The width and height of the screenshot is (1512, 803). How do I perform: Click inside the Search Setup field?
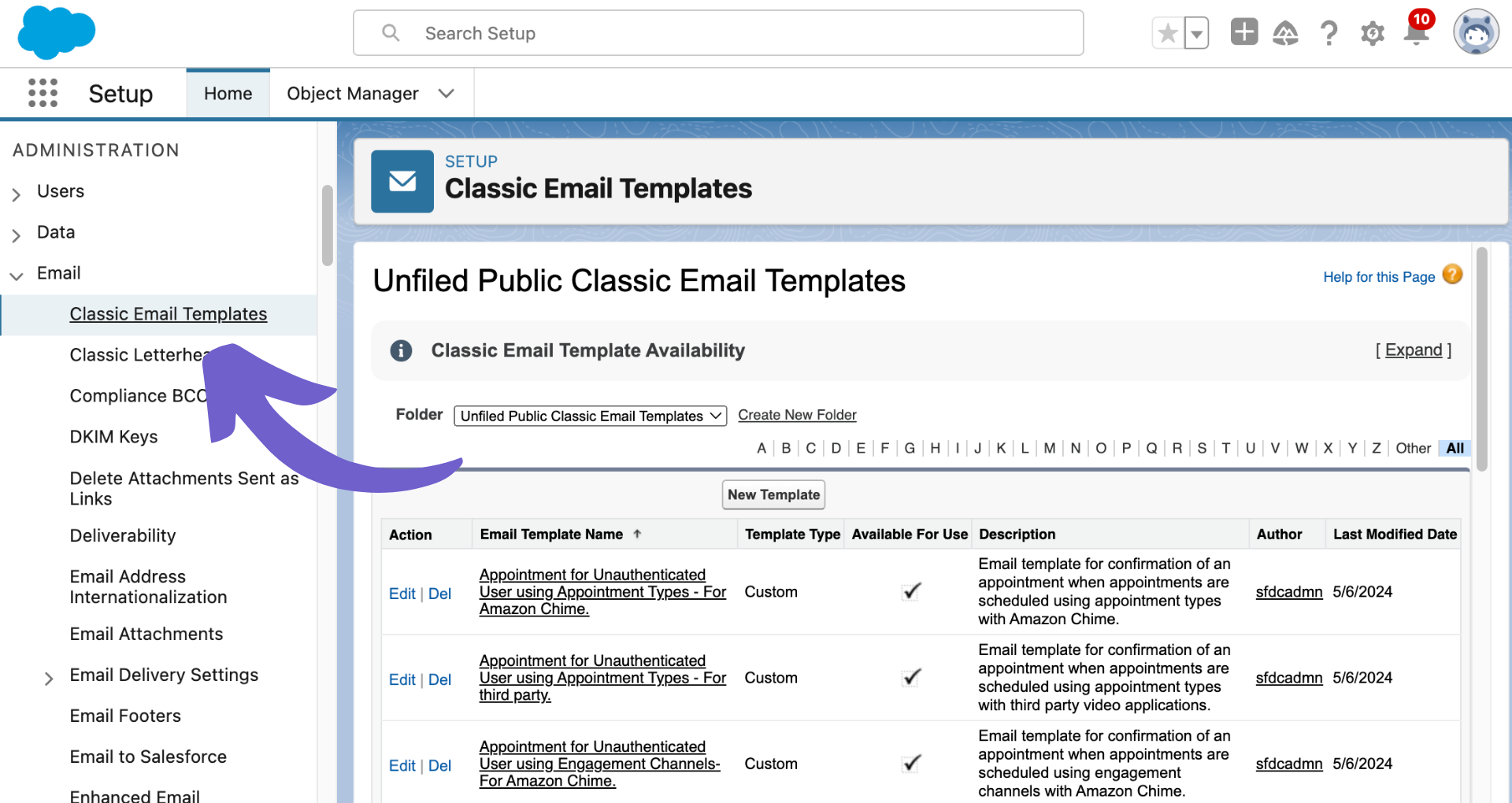[x=717, y=32]
